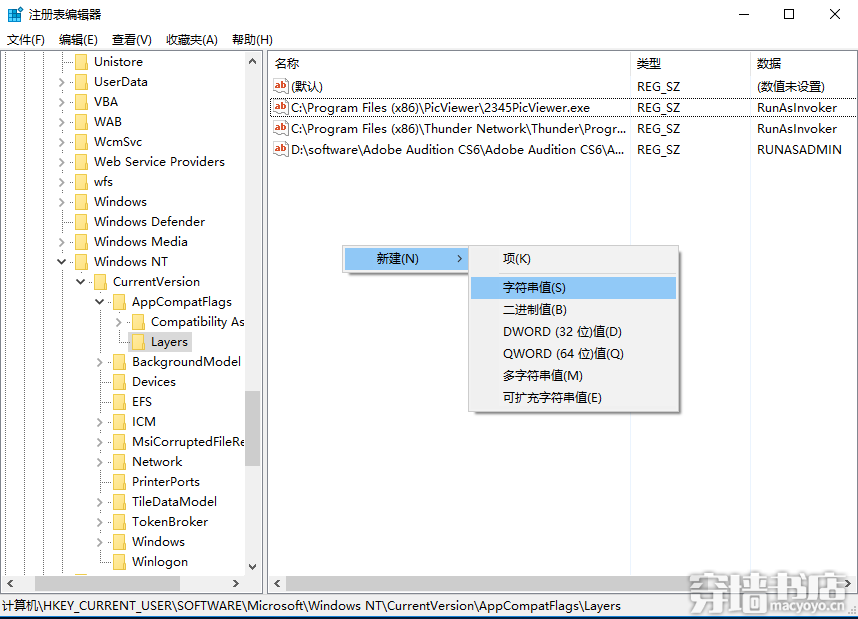Expand the WcmSvc tree node
The image size is (858, 619).
click(61, 142)
